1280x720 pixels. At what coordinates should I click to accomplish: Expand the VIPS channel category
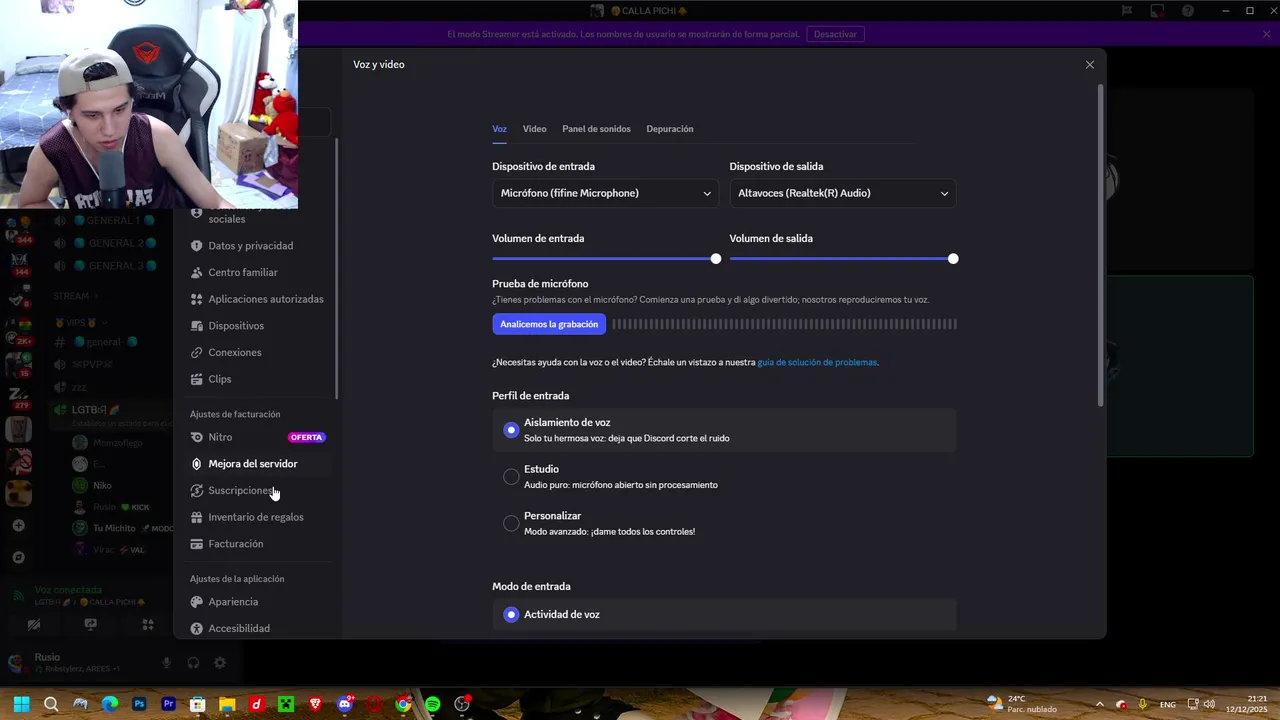click(82, 323)
